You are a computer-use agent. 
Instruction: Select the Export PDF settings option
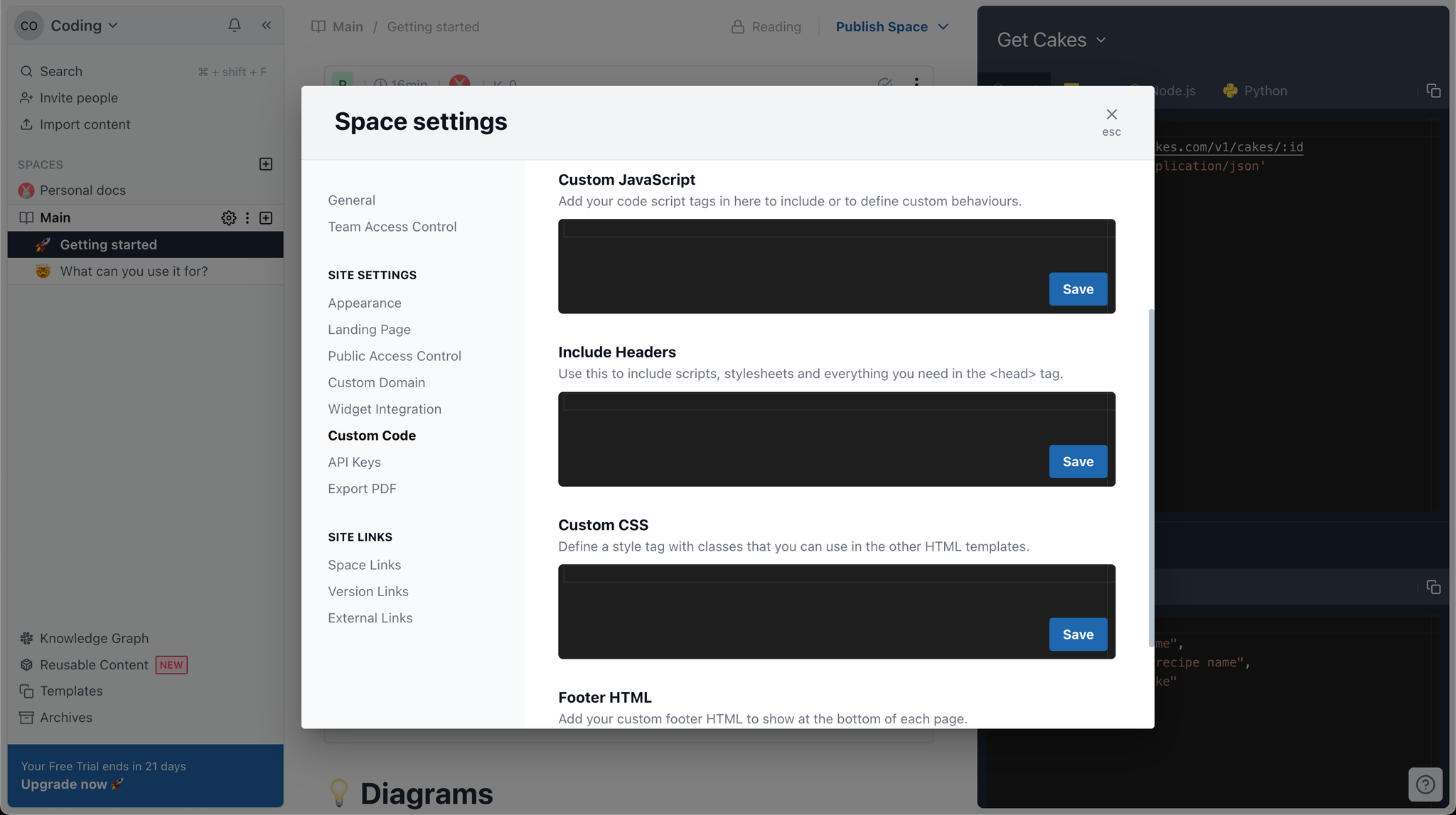(x=361, y=488)
